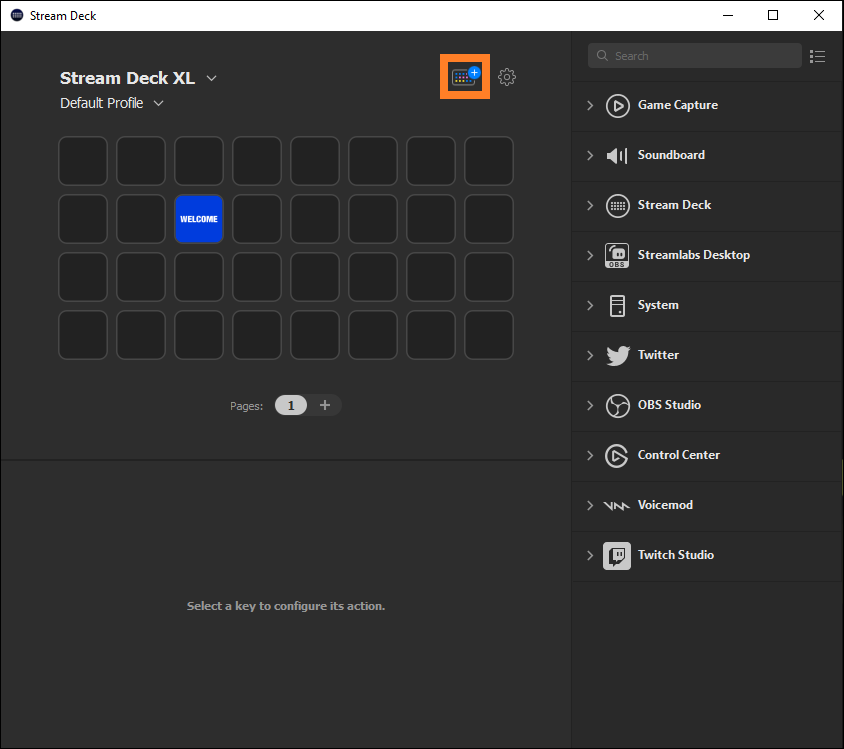Open the Game Capture category icon
Viewport: 844px width, 749px height.
coord(618,105)
